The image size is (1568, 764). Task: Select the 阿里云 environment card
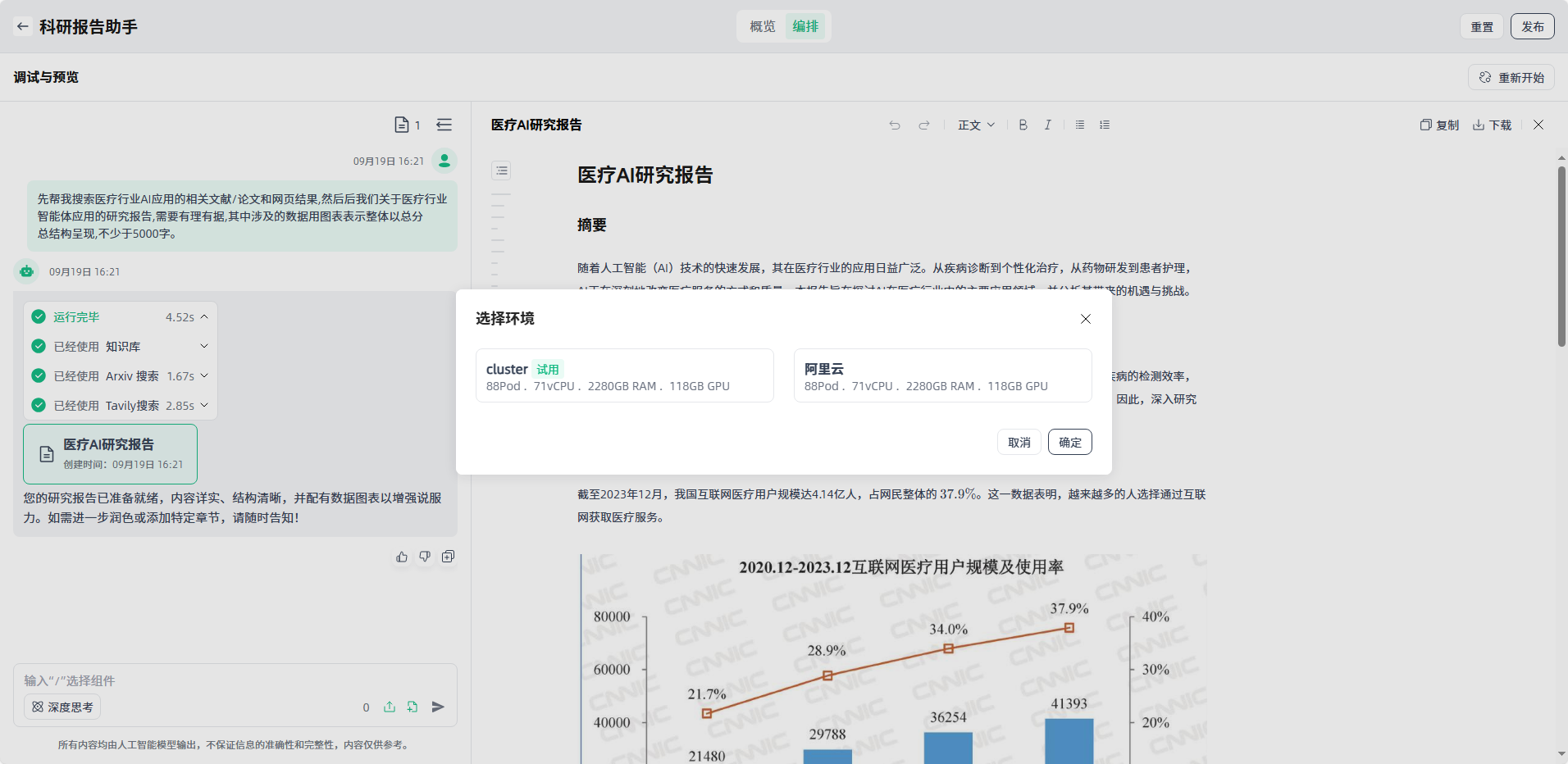click(942, 376)
